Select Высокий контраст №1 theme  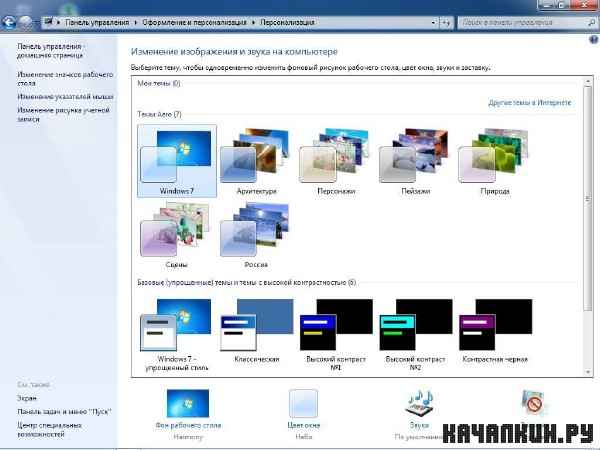click(x=336, y=335)
